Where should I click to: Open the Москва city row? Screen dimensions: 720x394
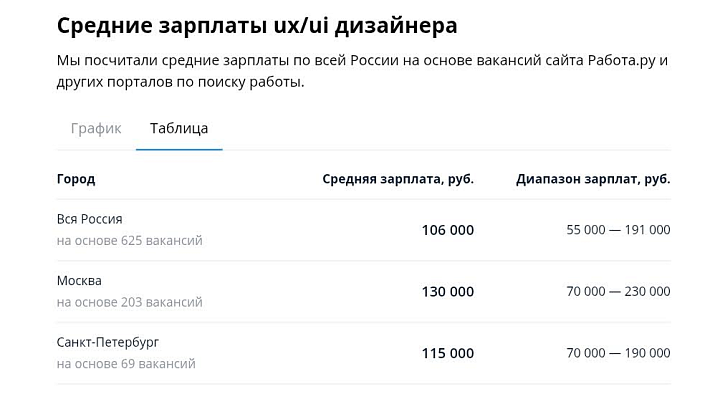coord(364,292)
